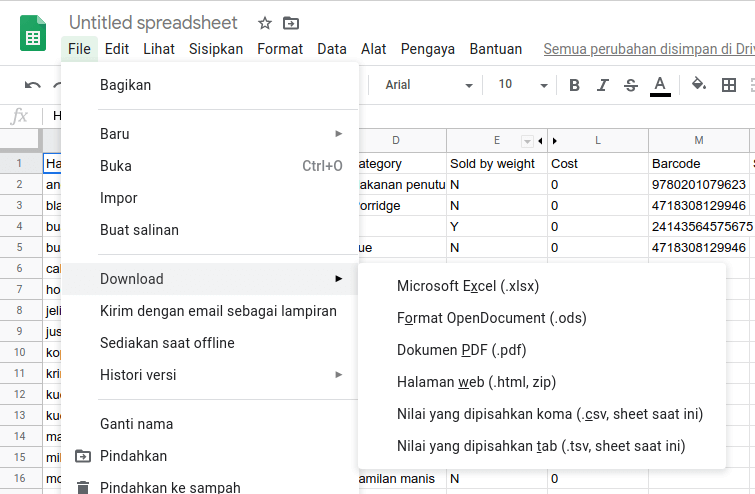Download as Format OpenDocument (.ods)
Screen dimensions: 755x494
[x=542, y=318]
